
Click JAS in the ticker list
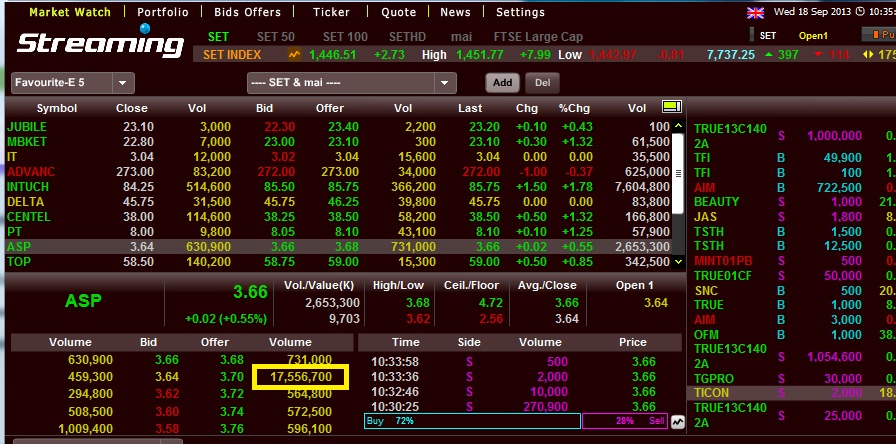(x=705, y=217)
